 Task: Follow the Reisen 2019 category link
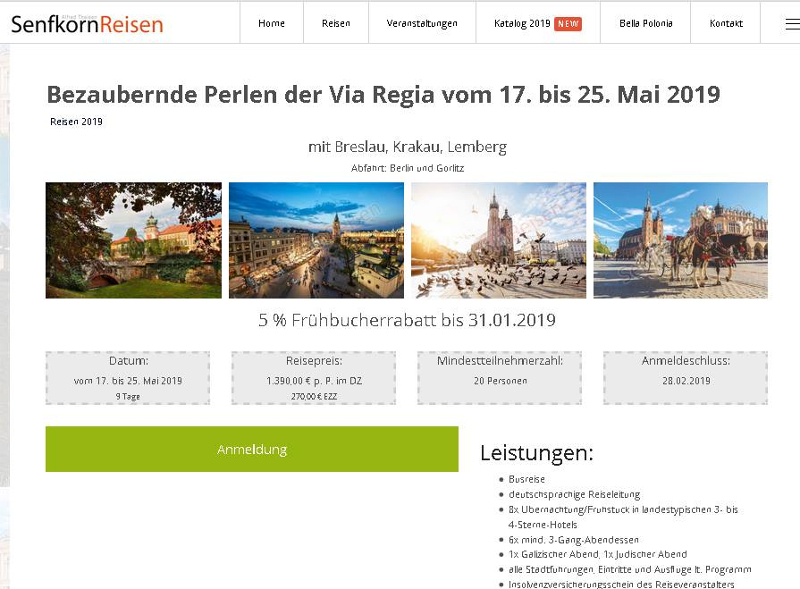click(x=76, y=121)
